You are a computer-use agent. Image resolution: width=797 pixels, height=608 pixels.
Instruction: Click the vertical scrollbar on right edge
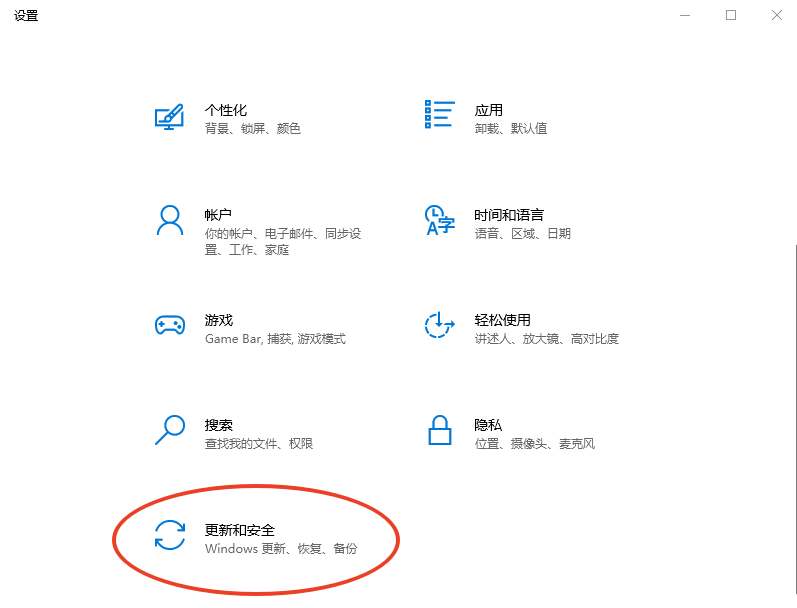point(795,418)
